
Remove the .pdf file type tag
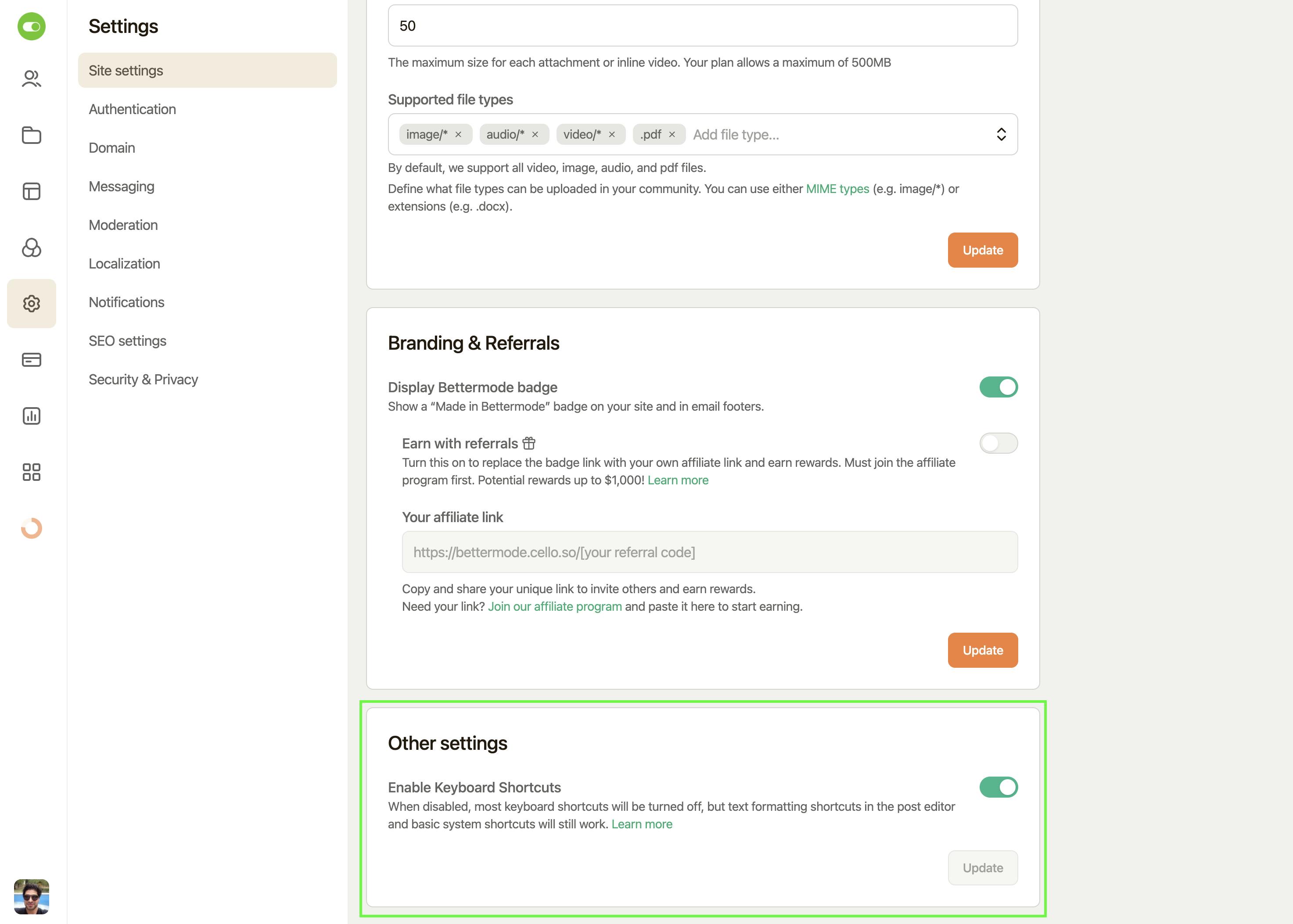point(672,135)
